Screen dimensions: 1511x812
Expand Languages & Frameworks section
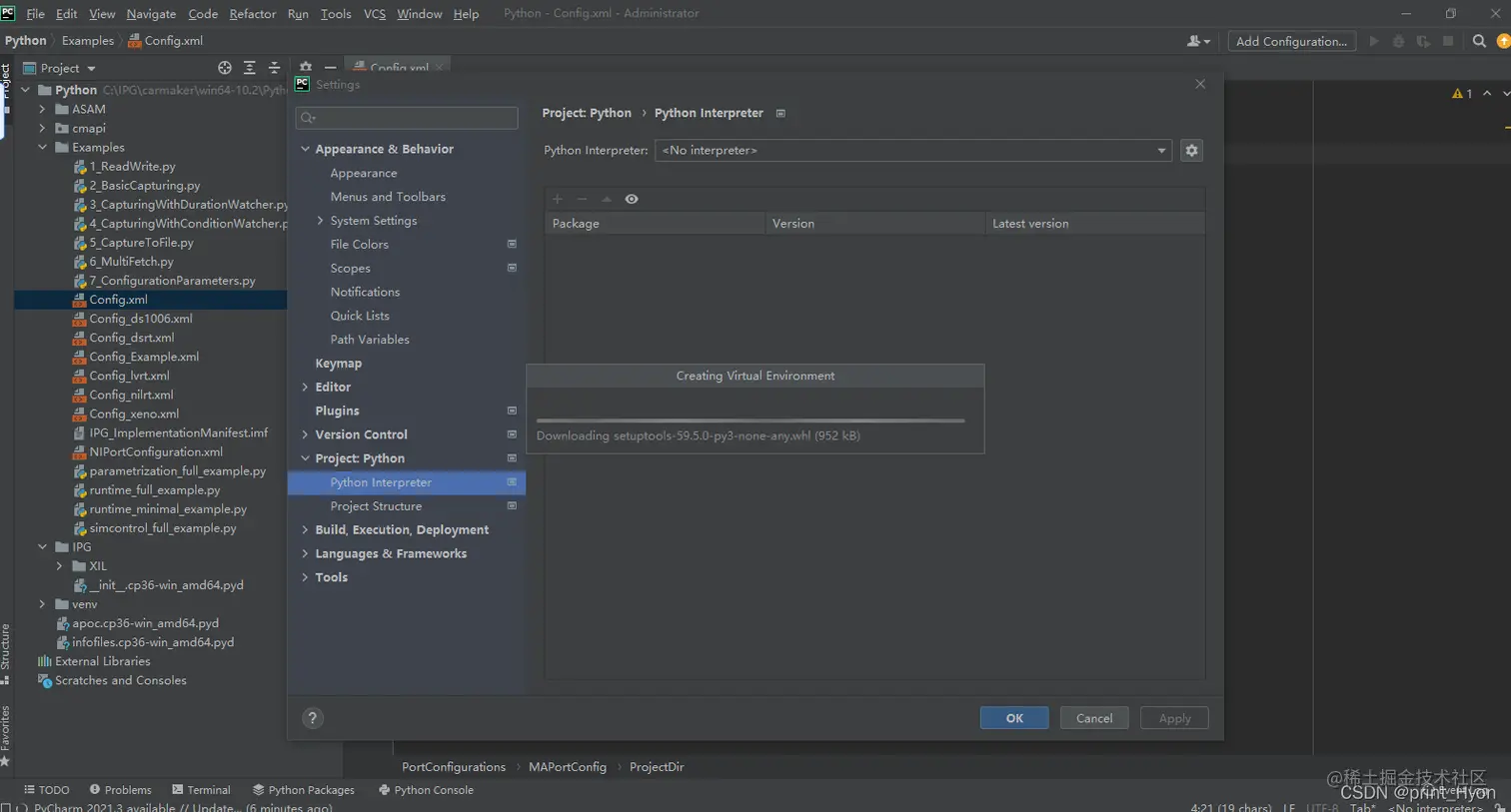tap(305, 554)
